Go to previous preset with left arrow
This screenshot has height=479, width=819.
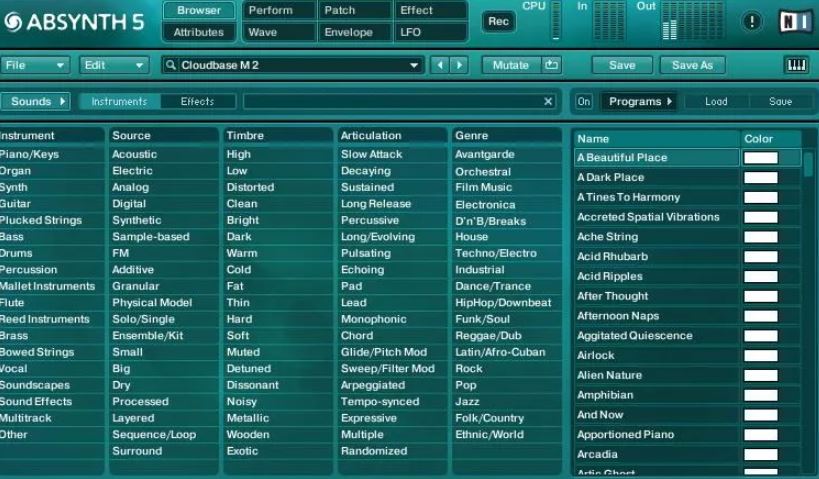pyautogui.click(x=440, y=65)
